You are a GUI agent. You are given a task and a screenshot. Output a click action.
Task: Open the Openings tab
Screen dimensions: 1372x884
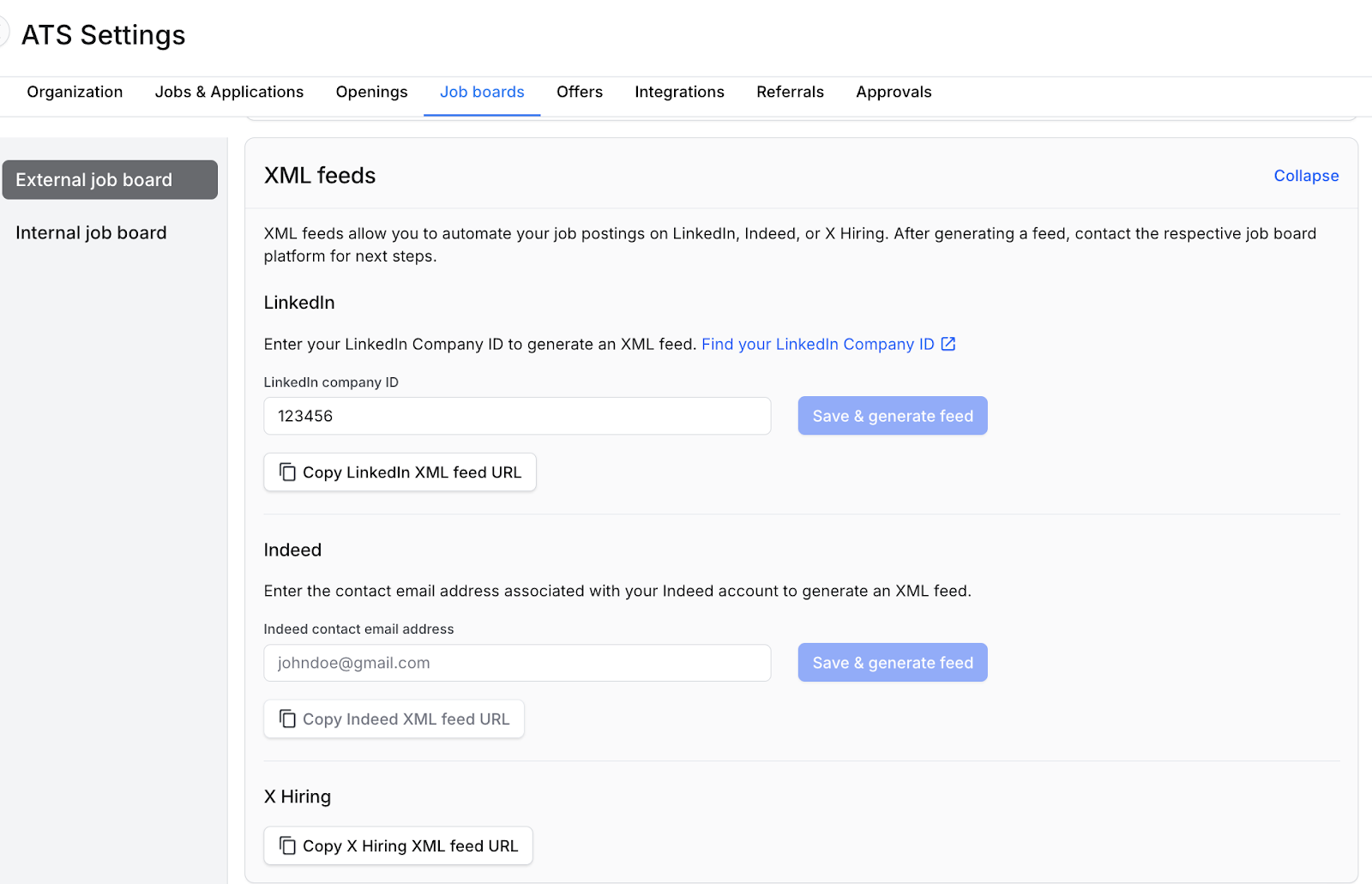[371, 92]
